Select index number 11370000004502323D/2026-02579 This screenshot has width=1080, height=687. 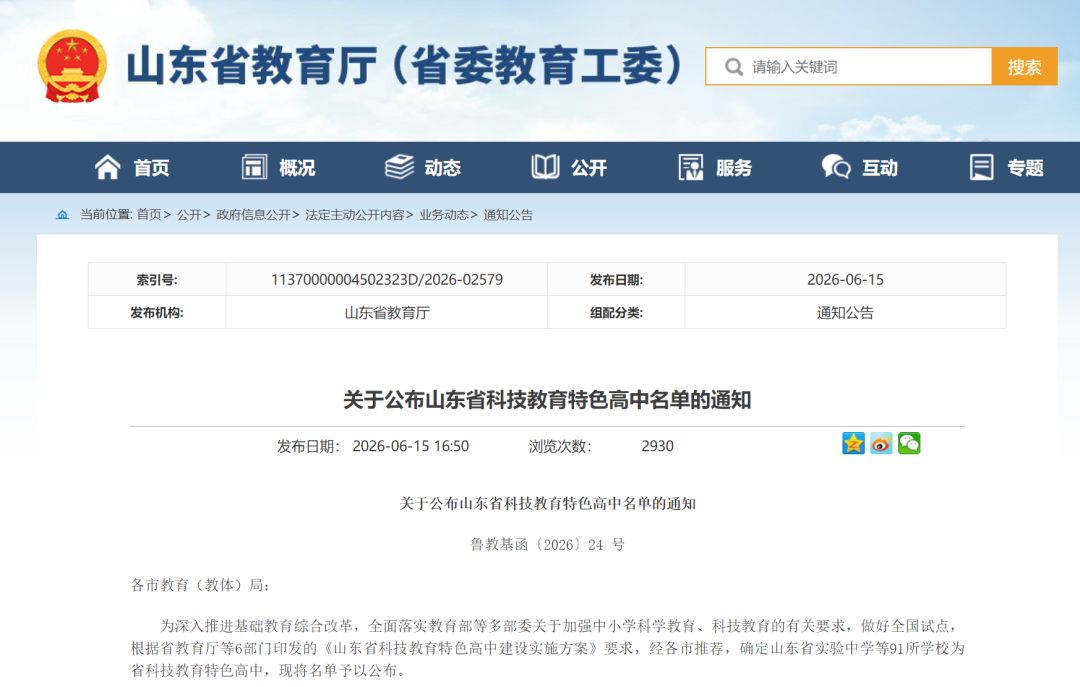click(x=387, y=280)
